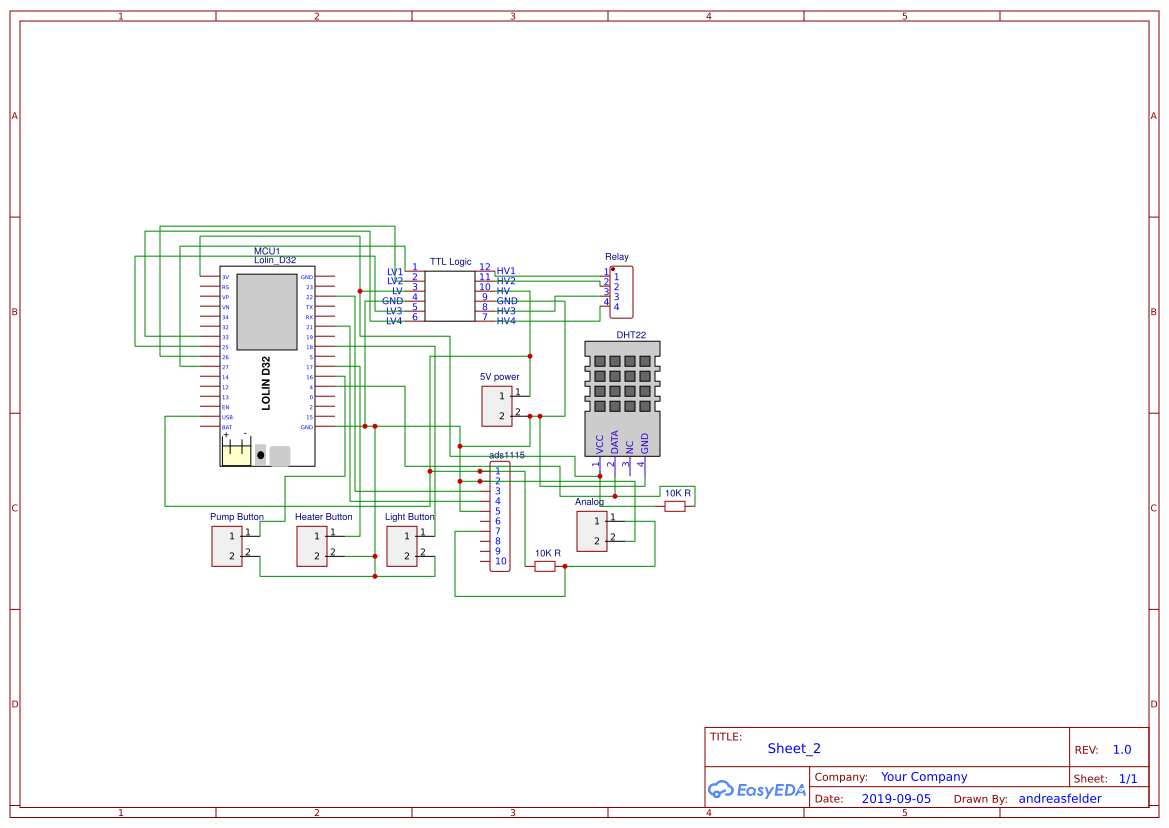Click the EasyEDA logo in the title block
This screenshot has height=828, width=1169.
point(757,789)
